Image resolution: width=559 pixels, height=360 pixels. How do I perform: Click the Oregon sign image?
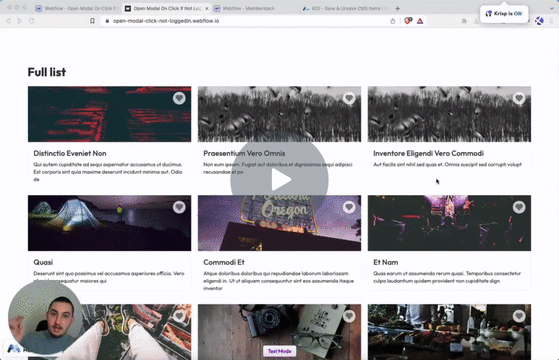click(x=280, y=223)
